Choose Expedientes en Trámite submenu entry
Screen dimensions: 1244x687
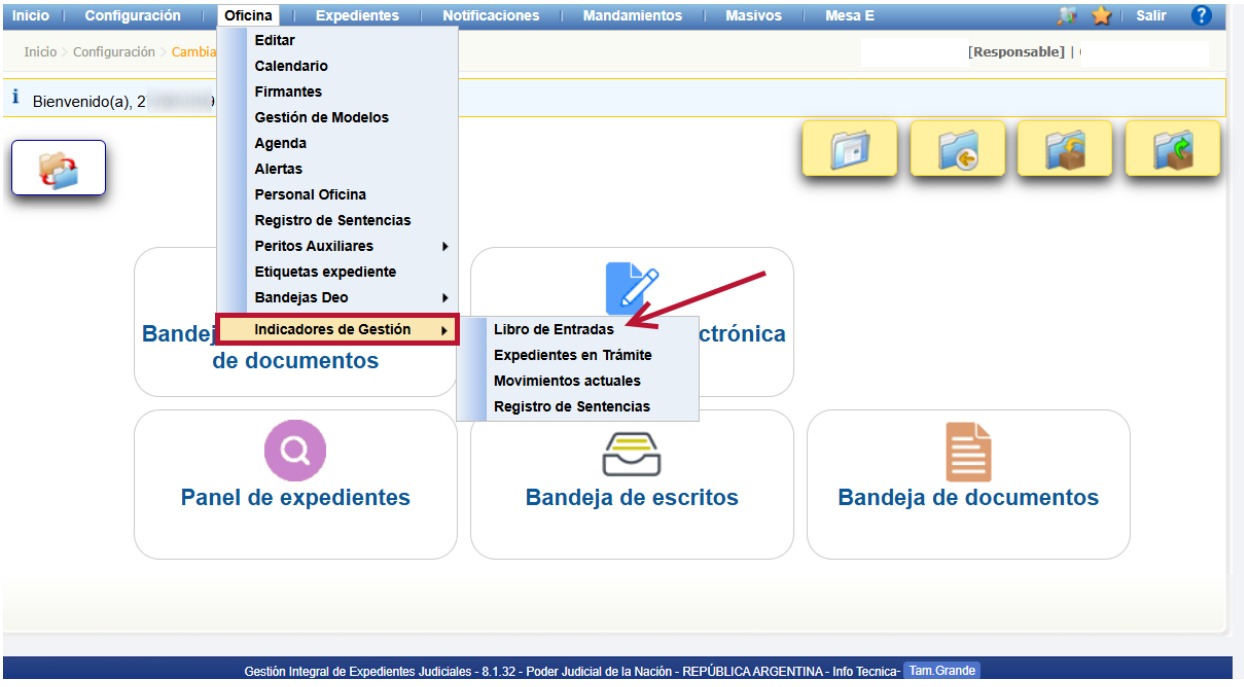572,355
